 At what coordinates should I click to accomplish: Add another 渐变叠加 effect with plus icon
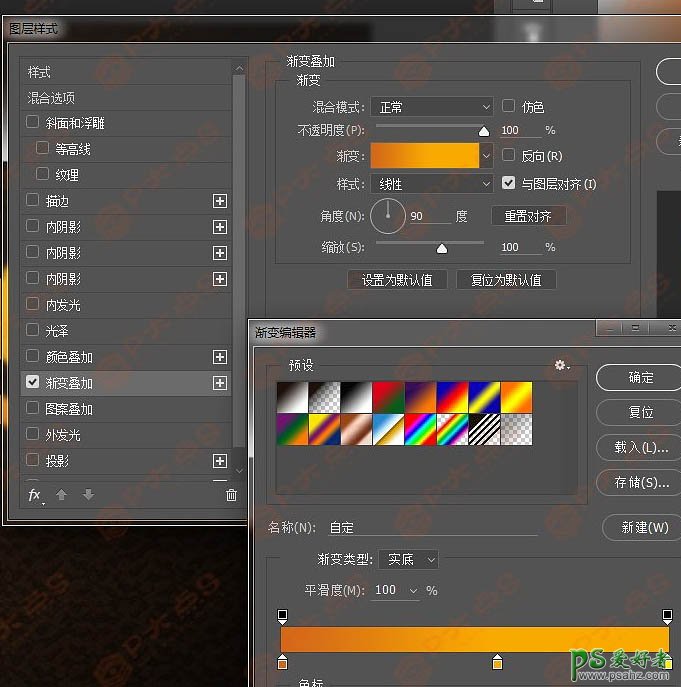(x=220, y=383)
